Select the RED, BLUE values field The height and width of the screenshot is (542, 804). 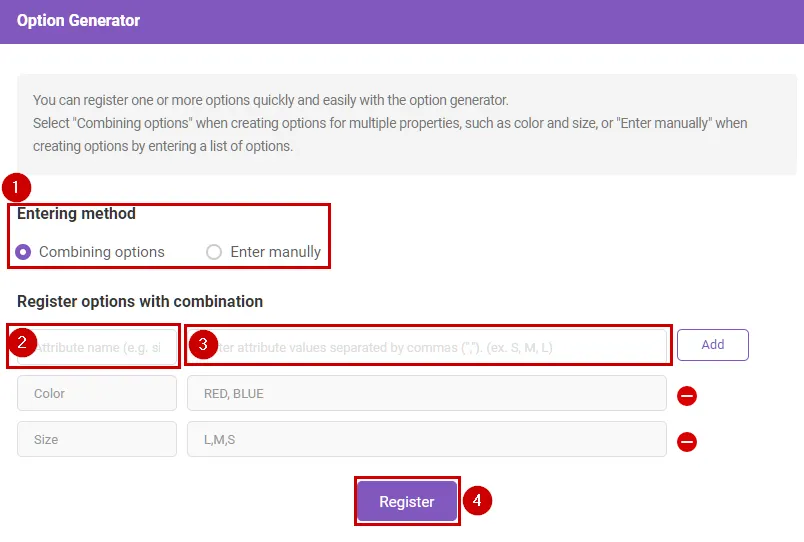click(426, 394)
